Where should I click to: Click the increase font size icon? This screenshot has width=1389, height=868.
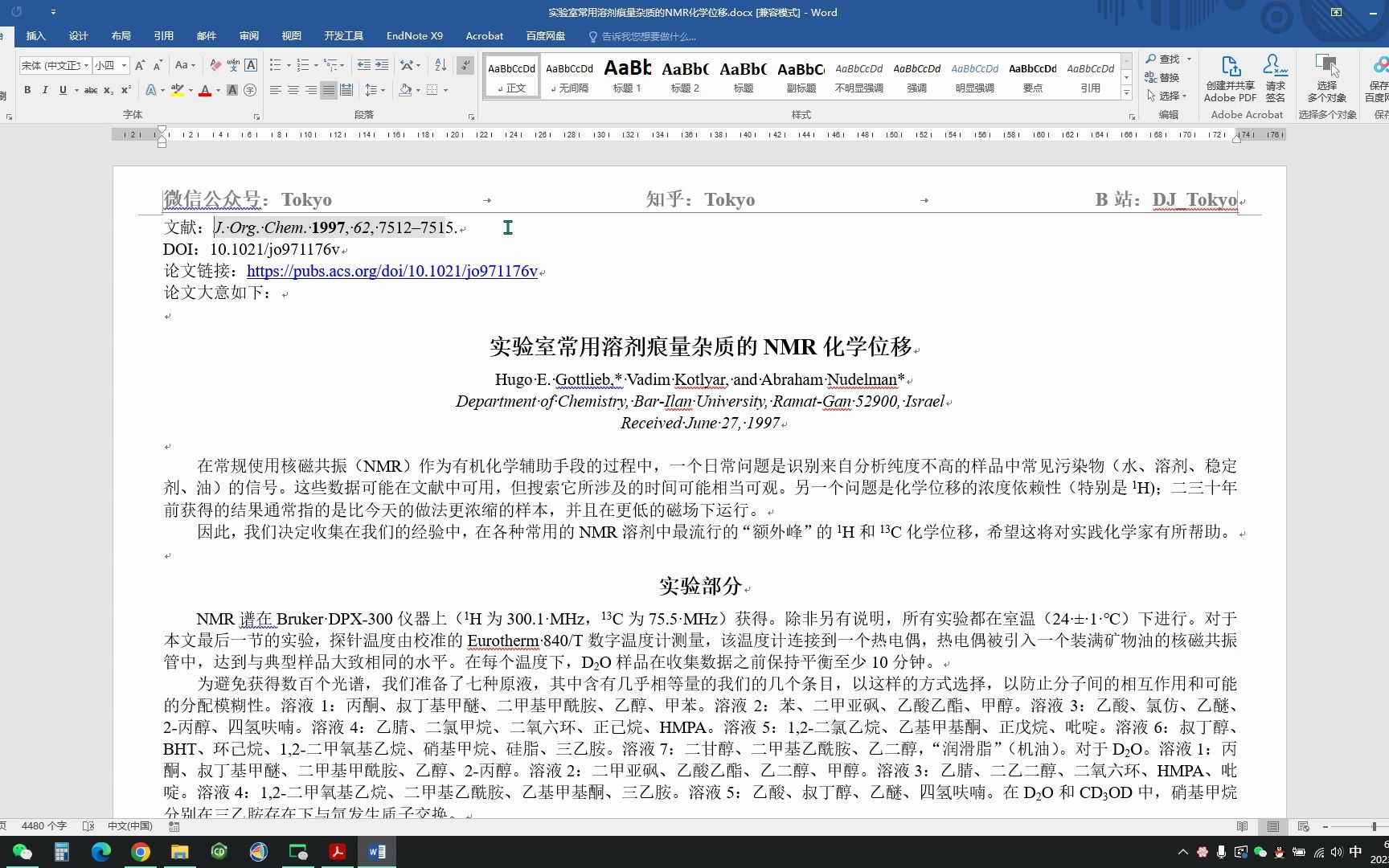pos(140,65)
